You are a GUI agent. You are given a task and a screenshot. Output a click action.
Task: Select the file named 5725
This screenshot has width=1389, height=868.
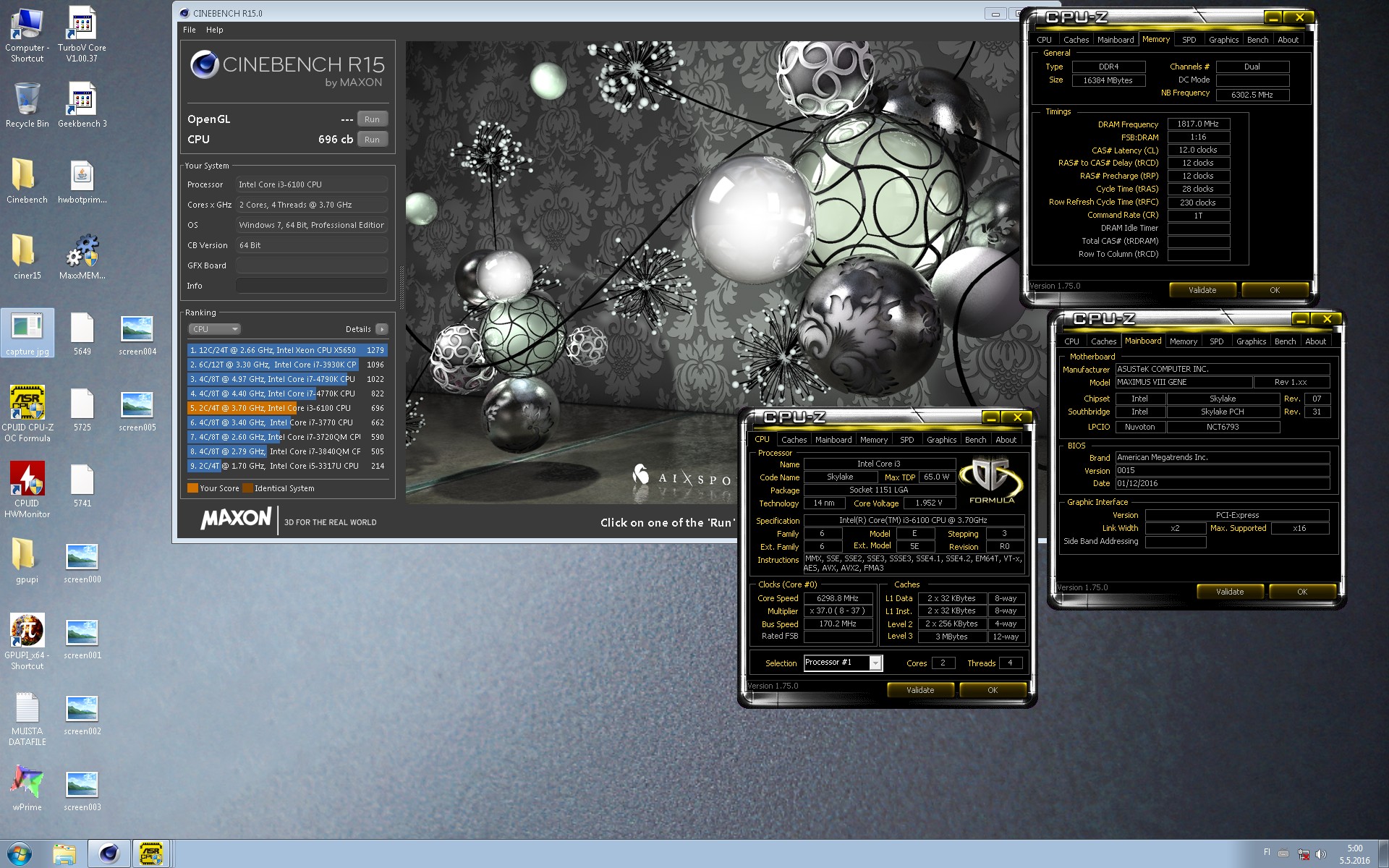[x=82, y=409]
